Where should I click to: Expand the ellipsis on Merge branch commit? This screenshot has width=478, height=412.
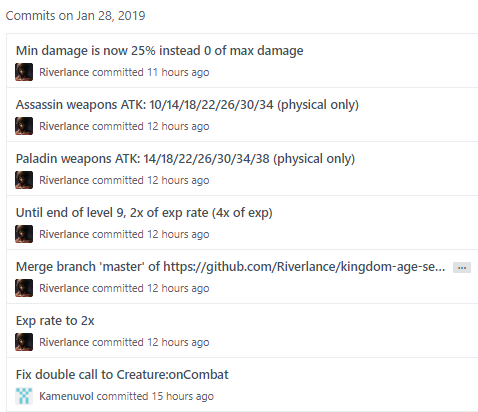coord(462,268)
